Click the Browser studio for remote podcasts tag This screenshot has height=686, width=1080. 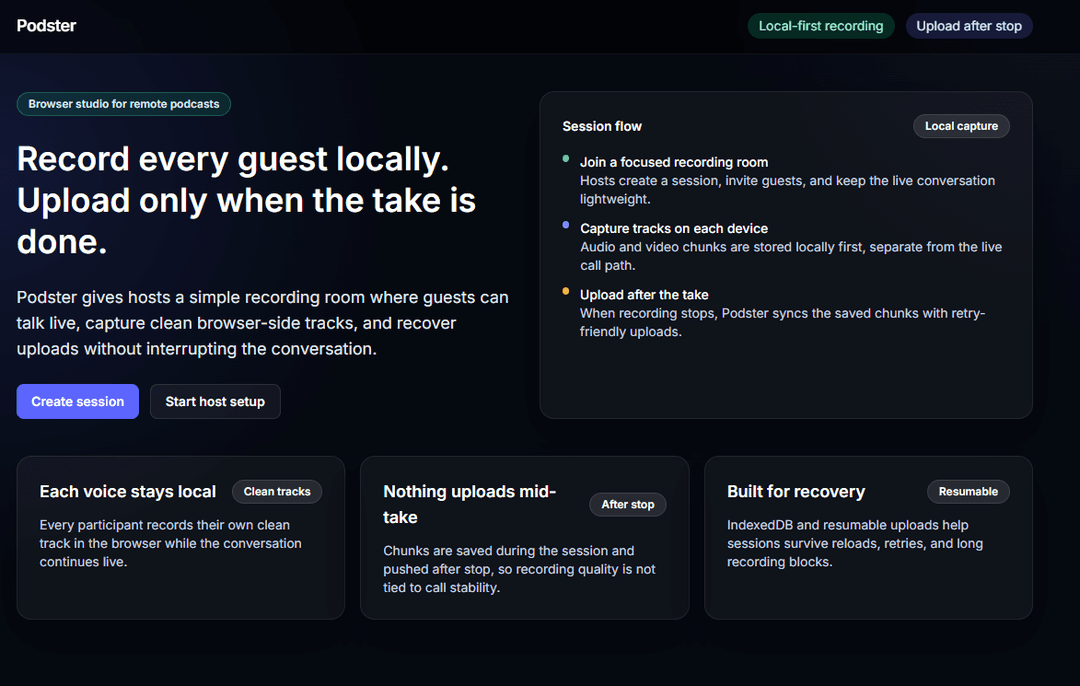(x=123, y=104)
